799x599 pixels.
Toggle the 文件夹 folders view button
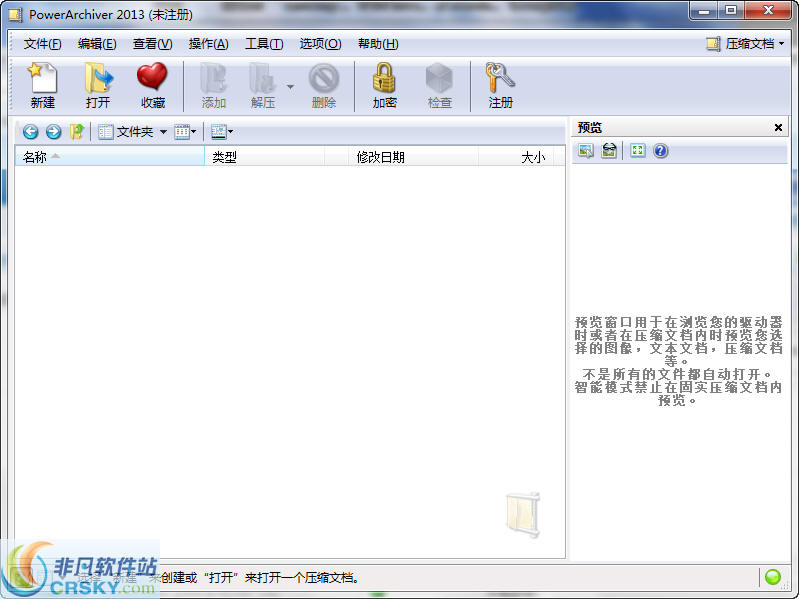click(126, 132)
